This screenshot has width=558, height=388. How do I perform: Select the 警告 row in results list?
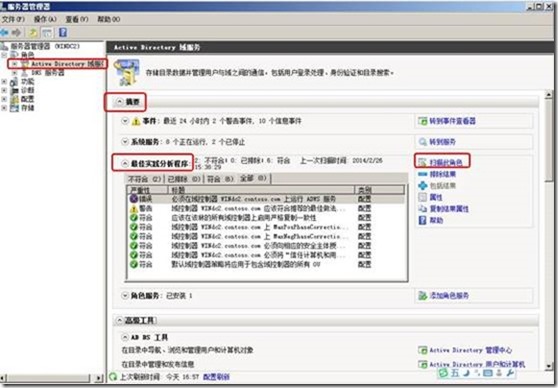click(266, 208)
